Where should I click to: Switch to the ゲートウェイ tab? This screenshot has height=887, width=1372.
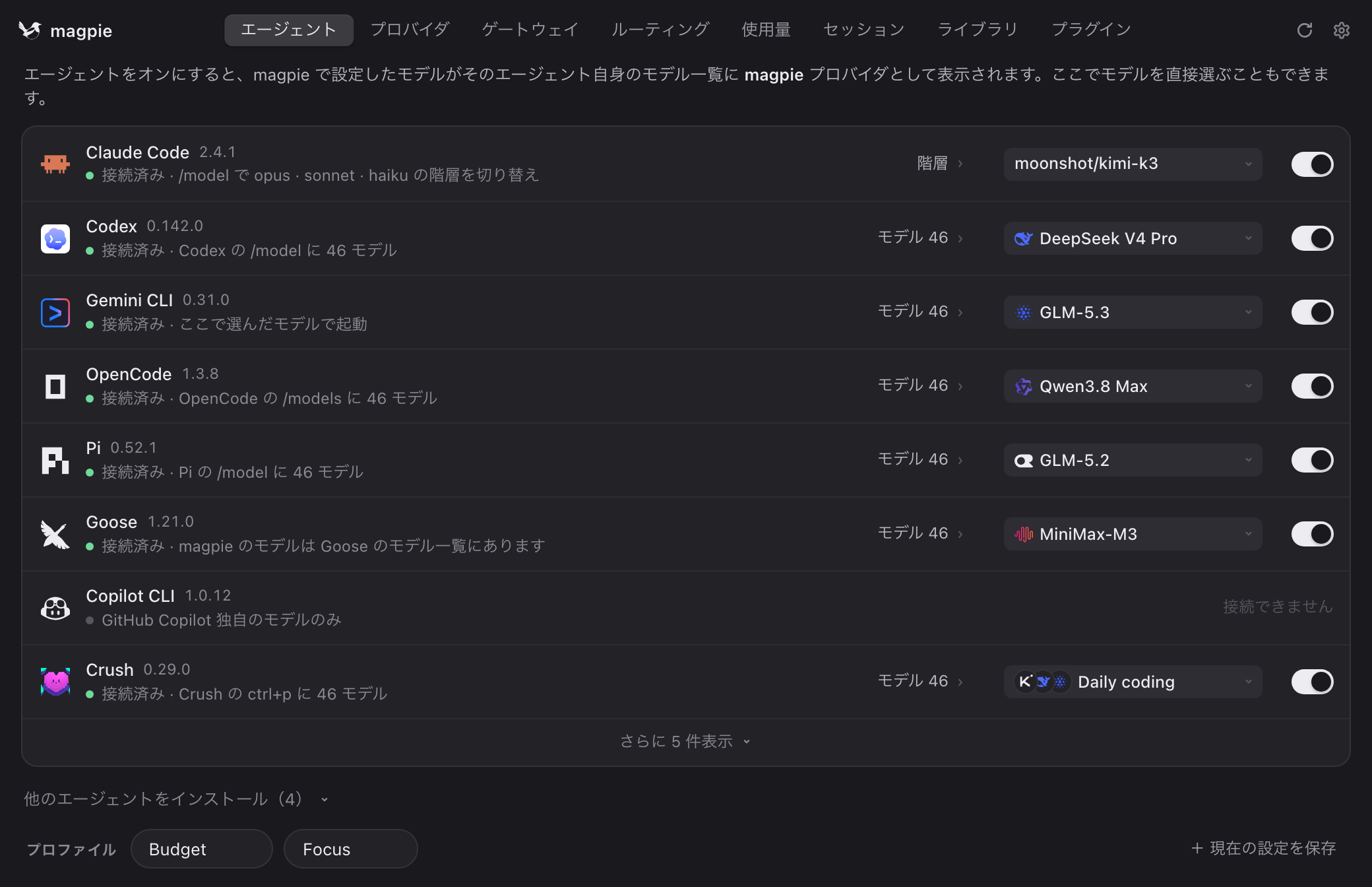click(530, 30)
